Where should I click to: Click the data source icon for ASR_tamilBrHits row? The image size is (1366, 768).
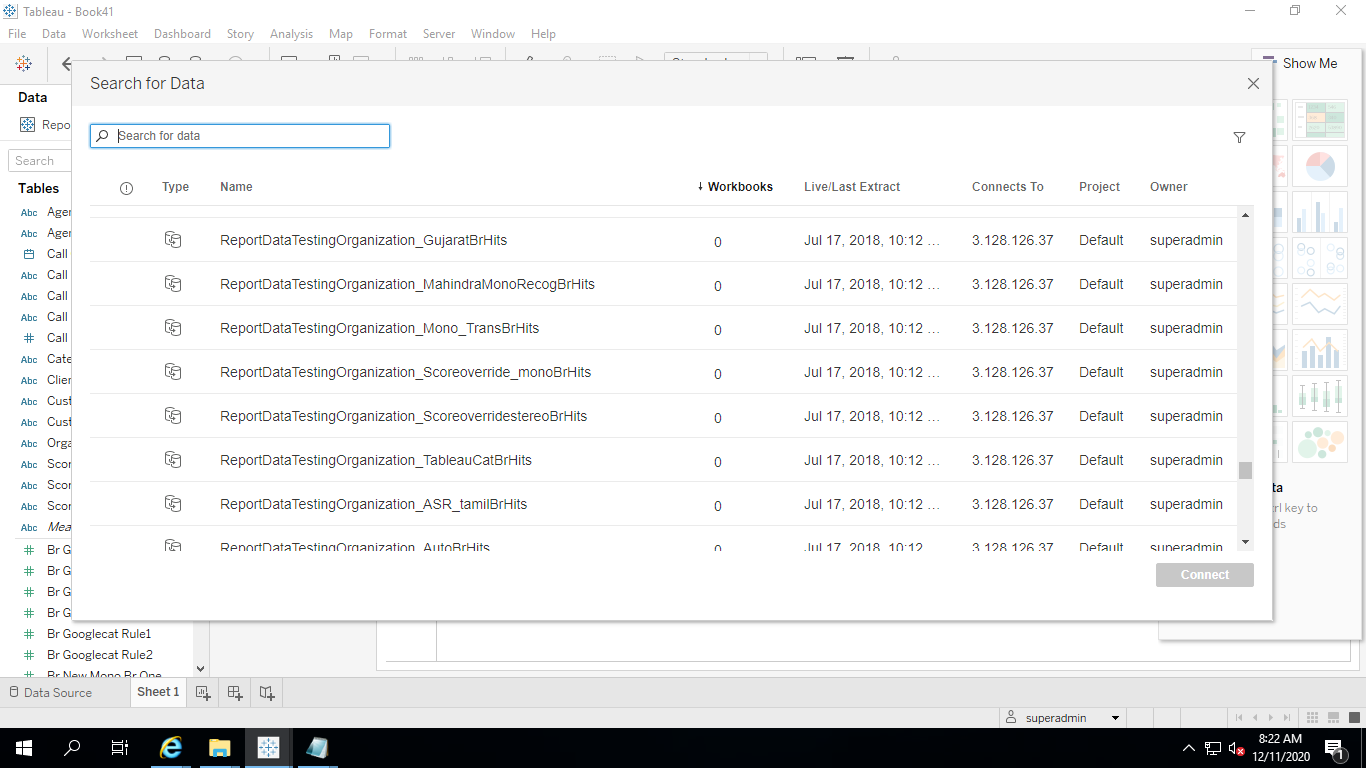point(173,504)
